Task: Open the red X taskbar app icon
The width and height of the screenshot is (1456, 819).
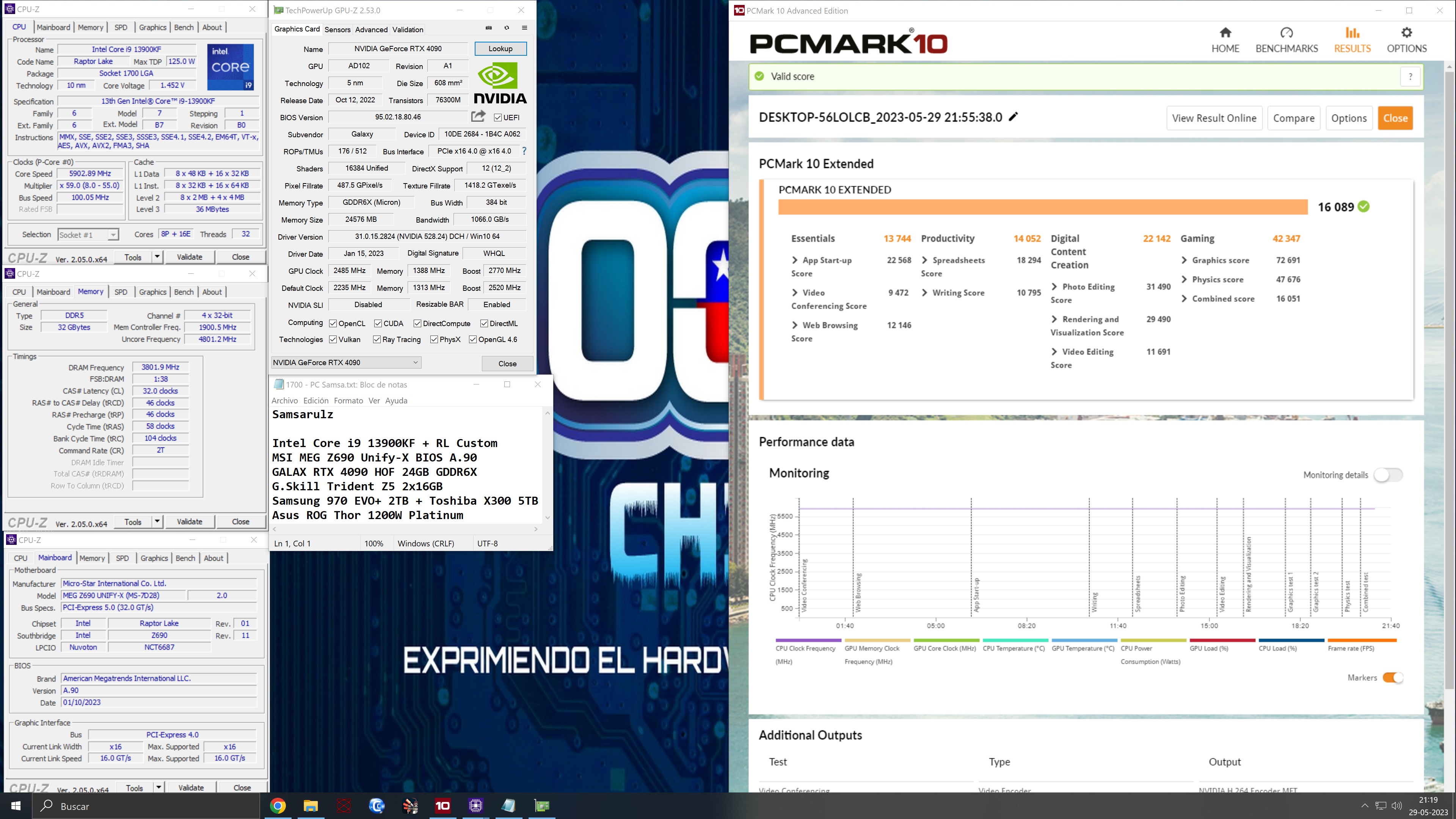Action: [x=344, y=806]
